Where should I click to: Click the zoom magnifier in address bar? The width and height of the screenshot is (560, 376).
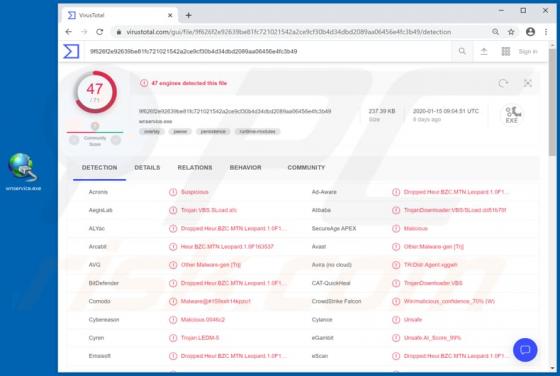click(x=495, y=32)
